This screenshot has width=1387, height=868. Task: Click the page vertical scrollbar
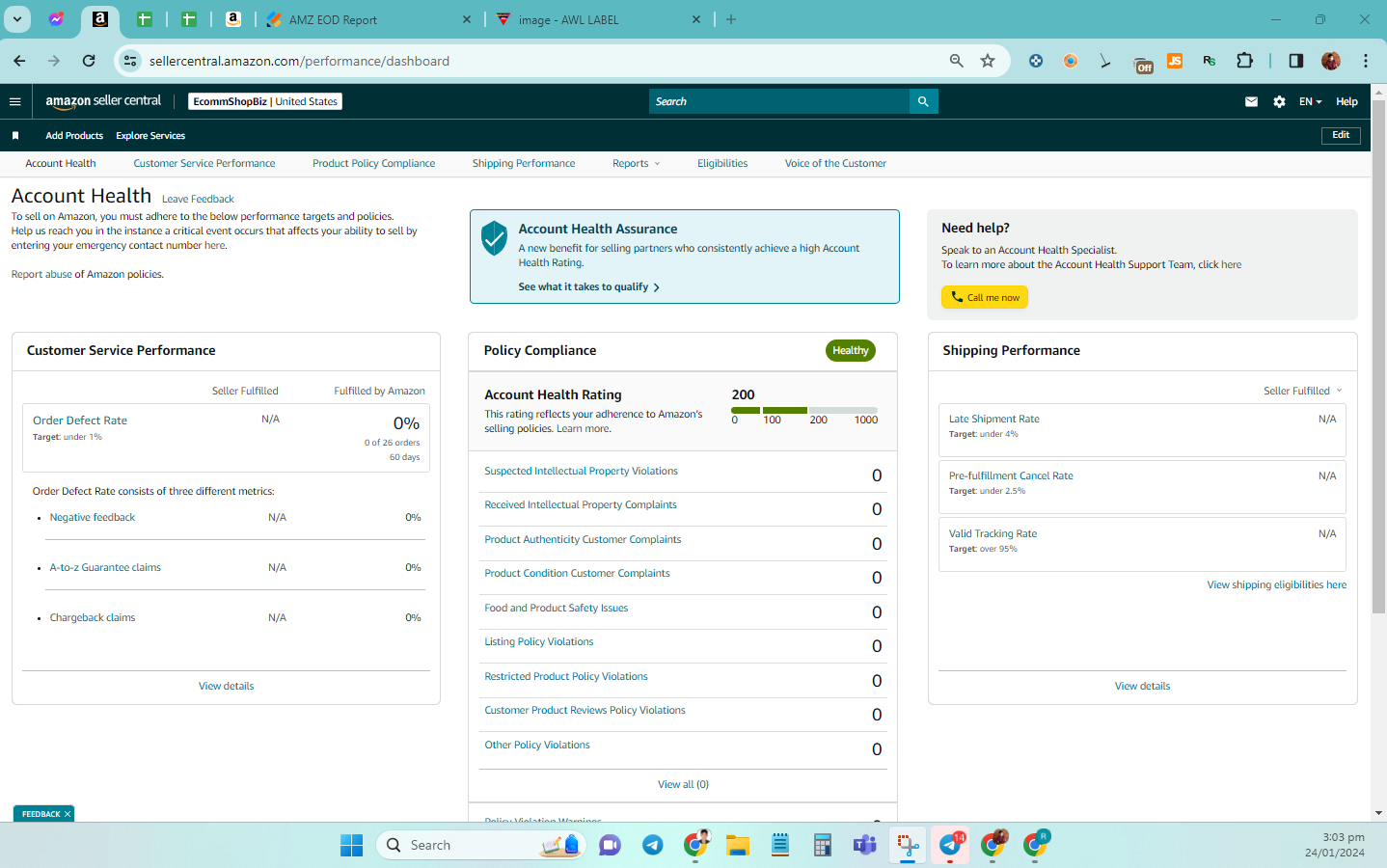1378,357
